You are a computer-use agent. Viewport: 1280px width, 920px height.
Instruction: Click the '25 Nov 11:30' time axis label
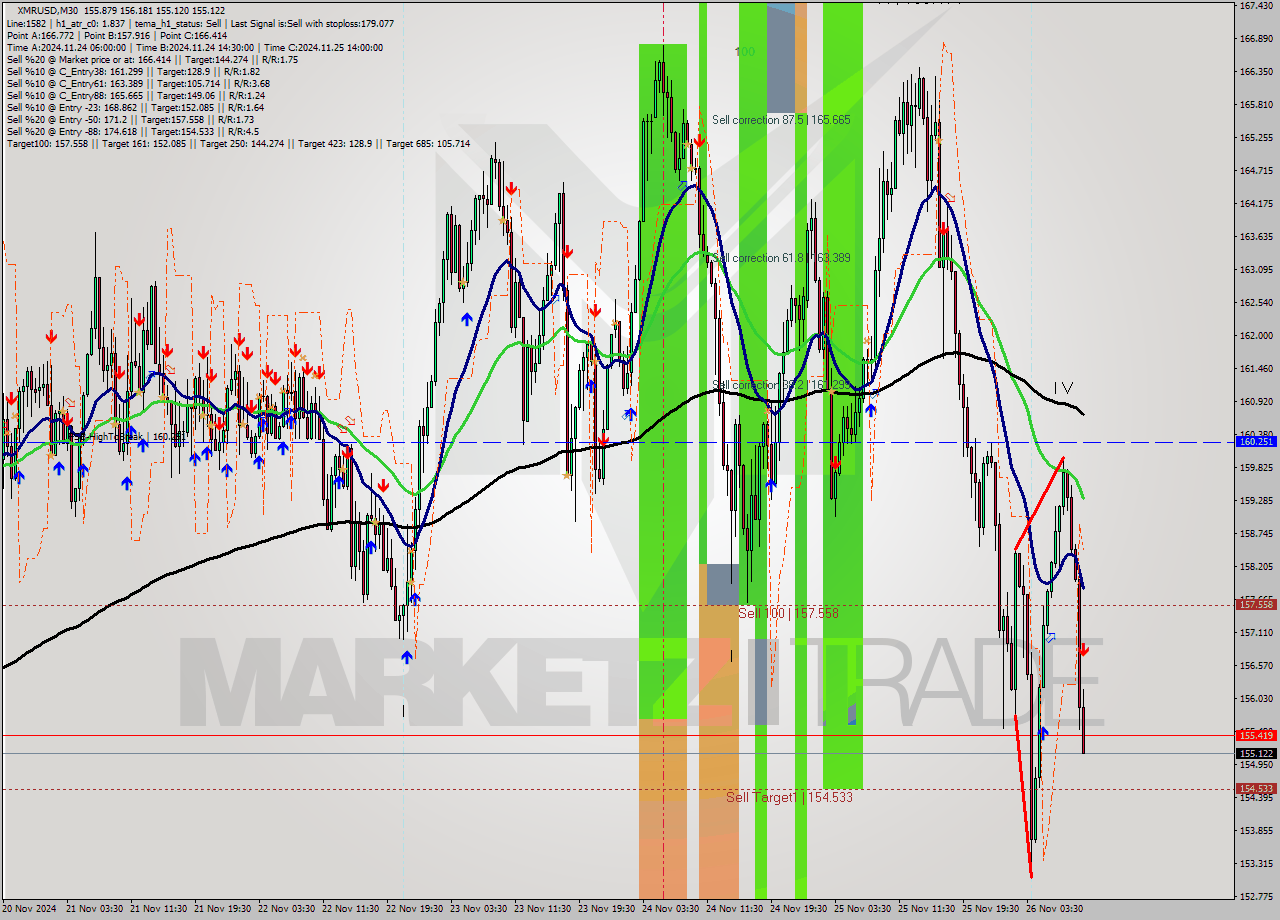click(x=928, y=909)
